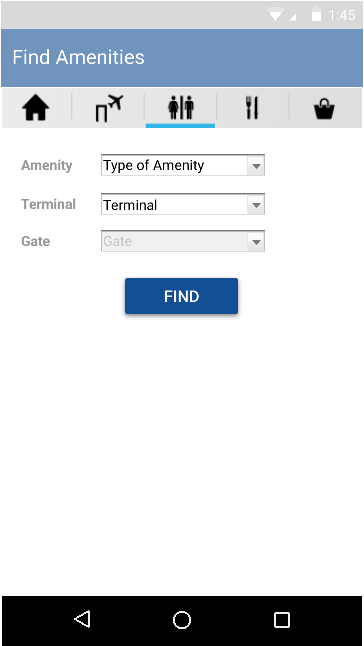This screenshot has width=364, height=646.
Task: Tap the recent apps square icon
Action: [x=282, y=620]
